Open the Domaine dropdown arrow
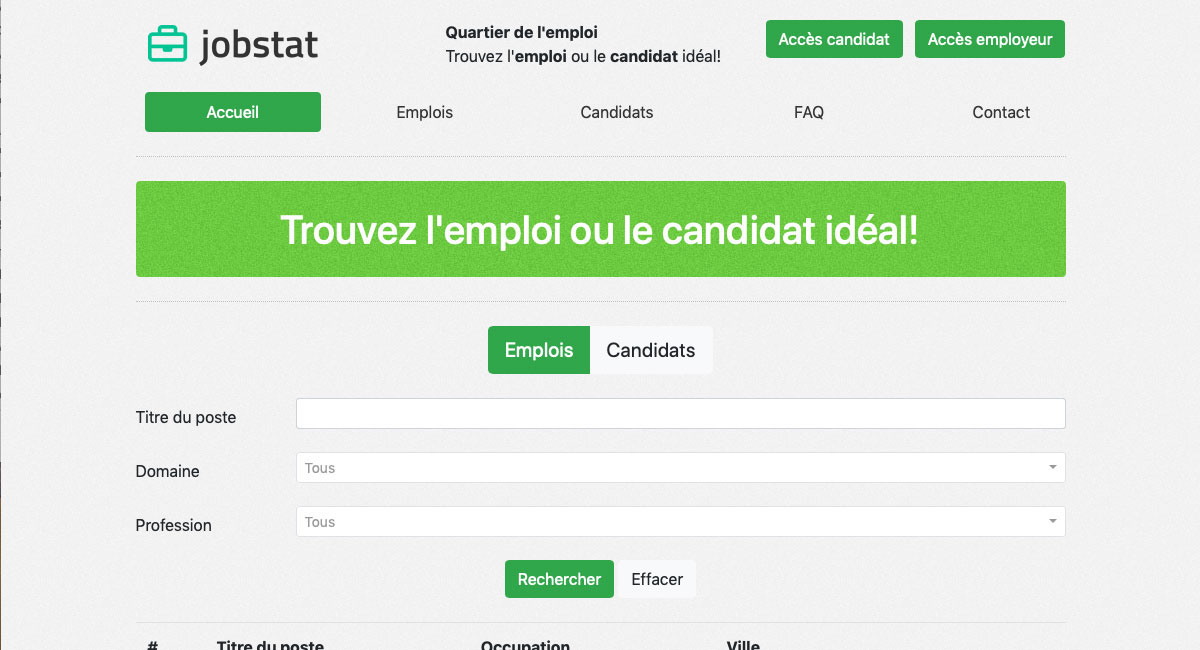 1051,467
